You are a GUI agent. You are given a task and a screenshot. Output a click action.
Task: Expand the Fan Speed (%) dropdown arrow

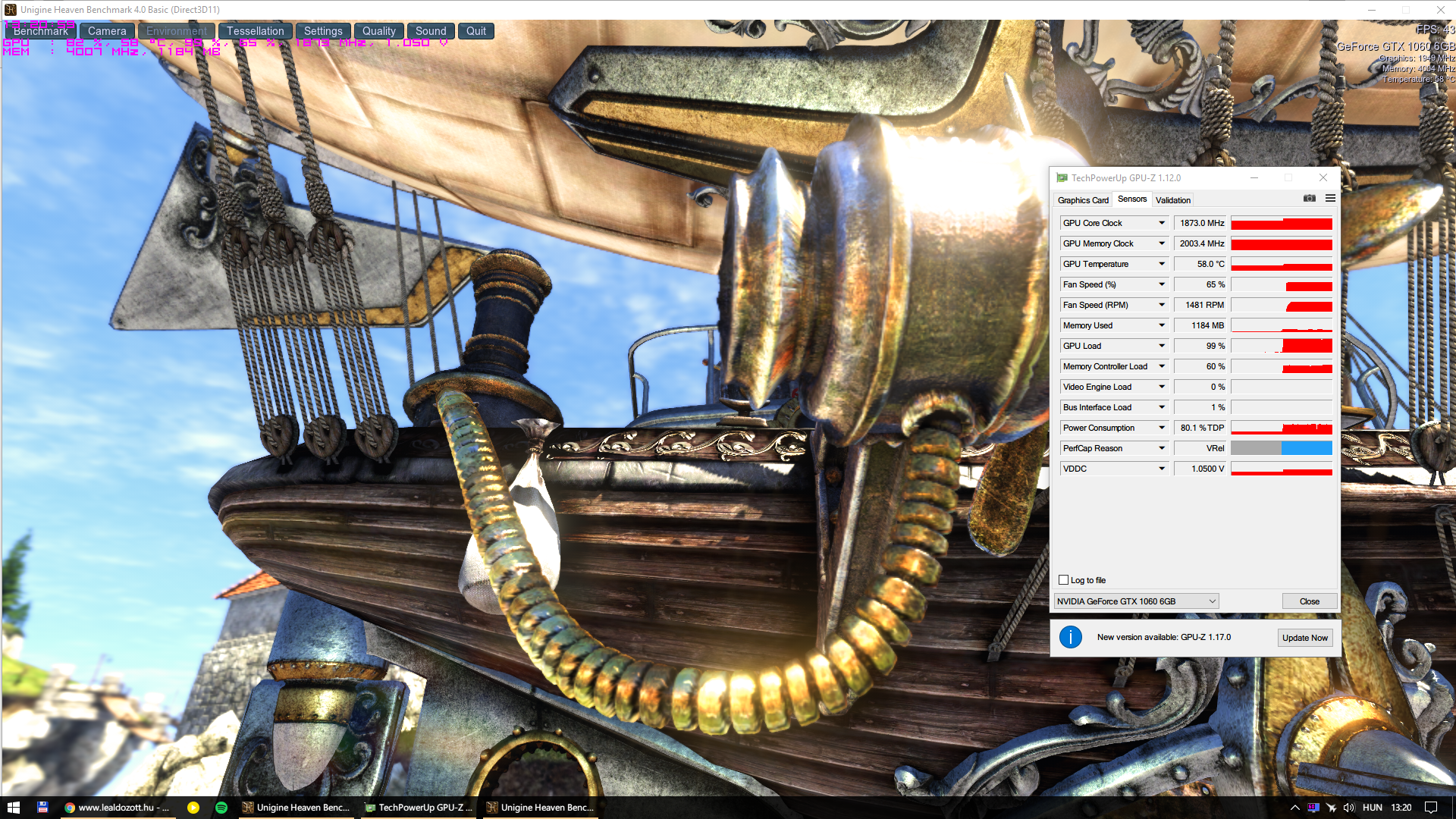[1161, 284]
